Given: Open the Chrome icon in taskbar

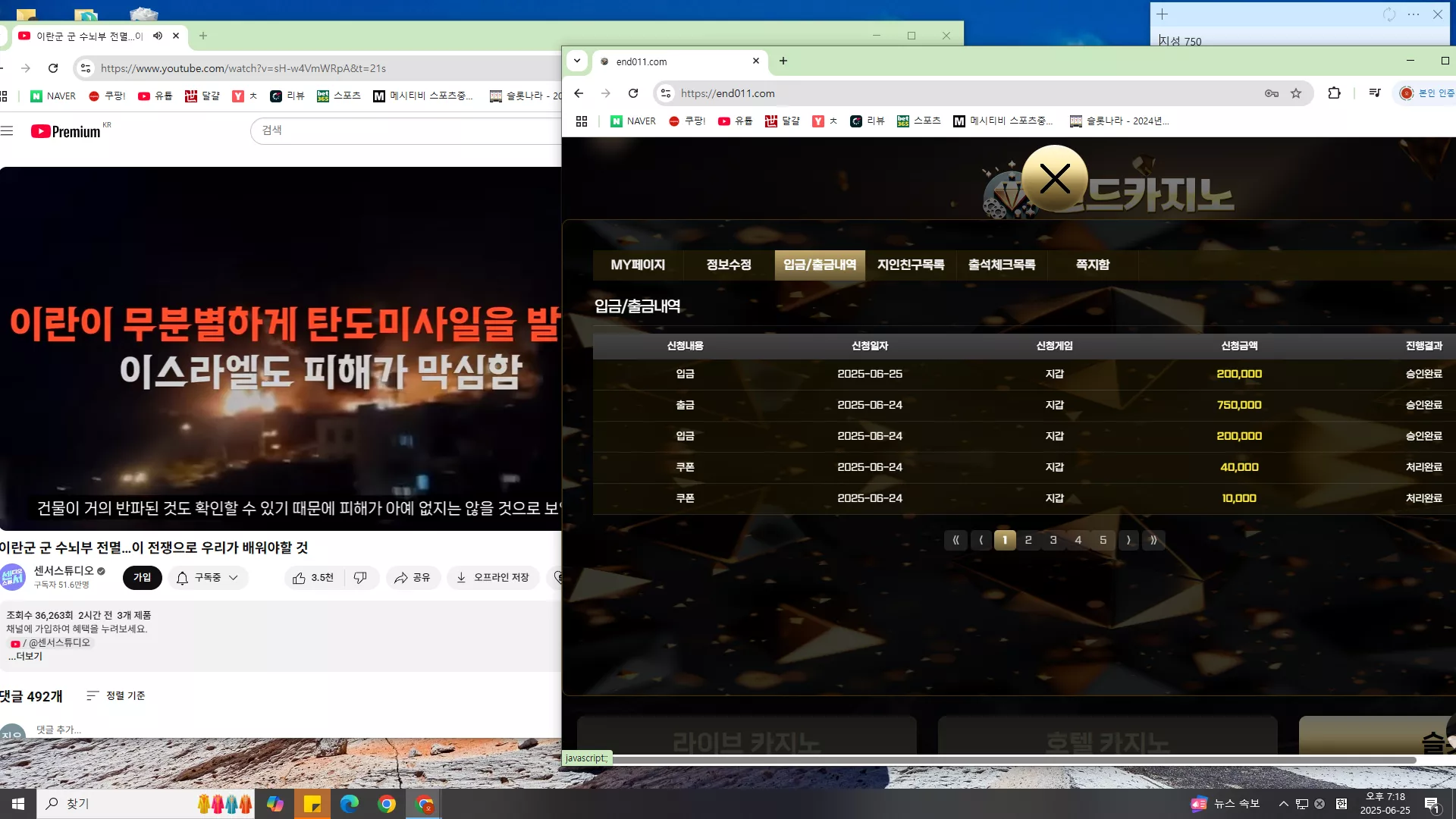Looking at the screenshot, I should click(387, 804).
